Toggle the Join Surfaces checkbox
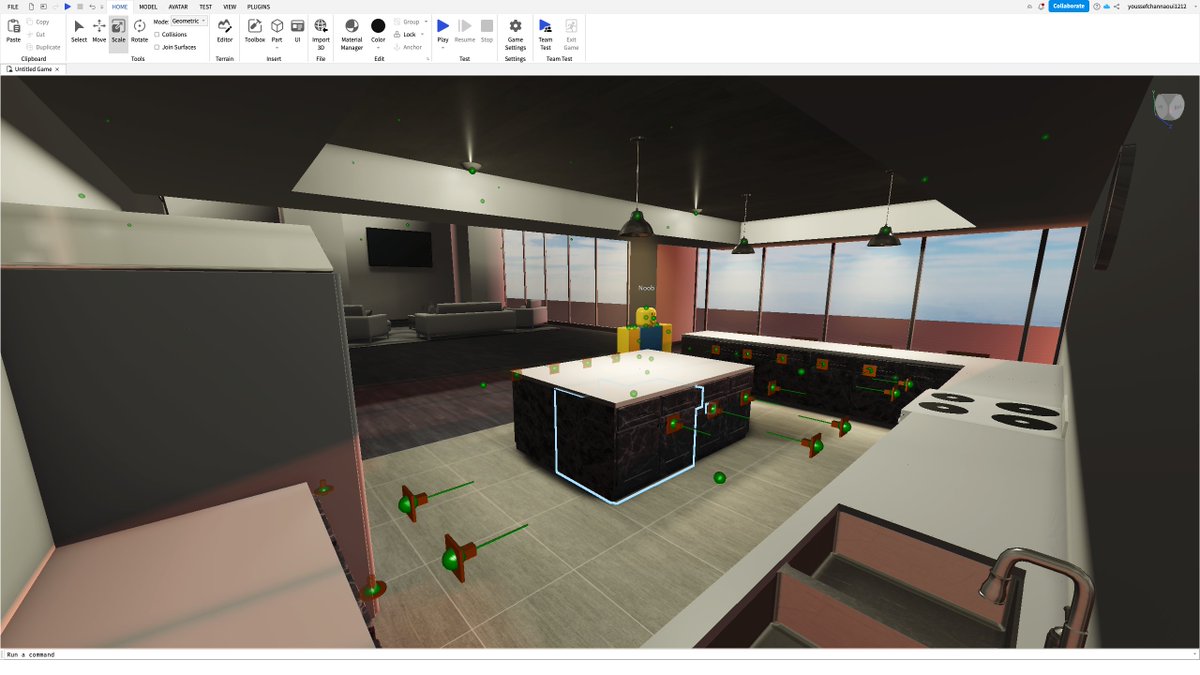The height and width of the screenshot is (675, 1200). pos(157,47)
